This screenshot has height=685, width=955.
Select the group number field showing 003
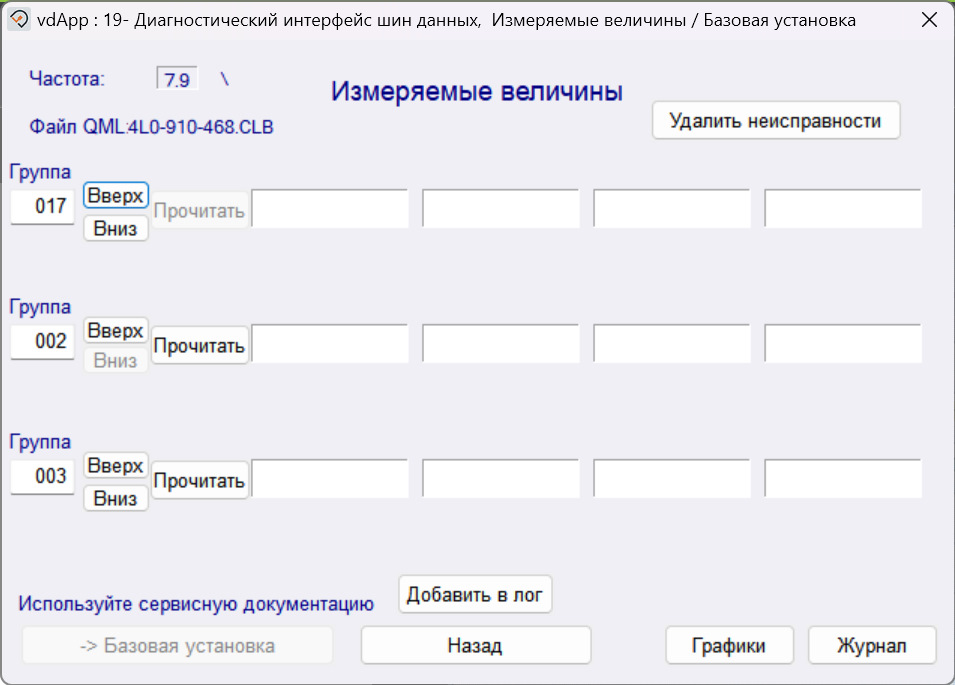pyautogui.click(x=41, y=476)
